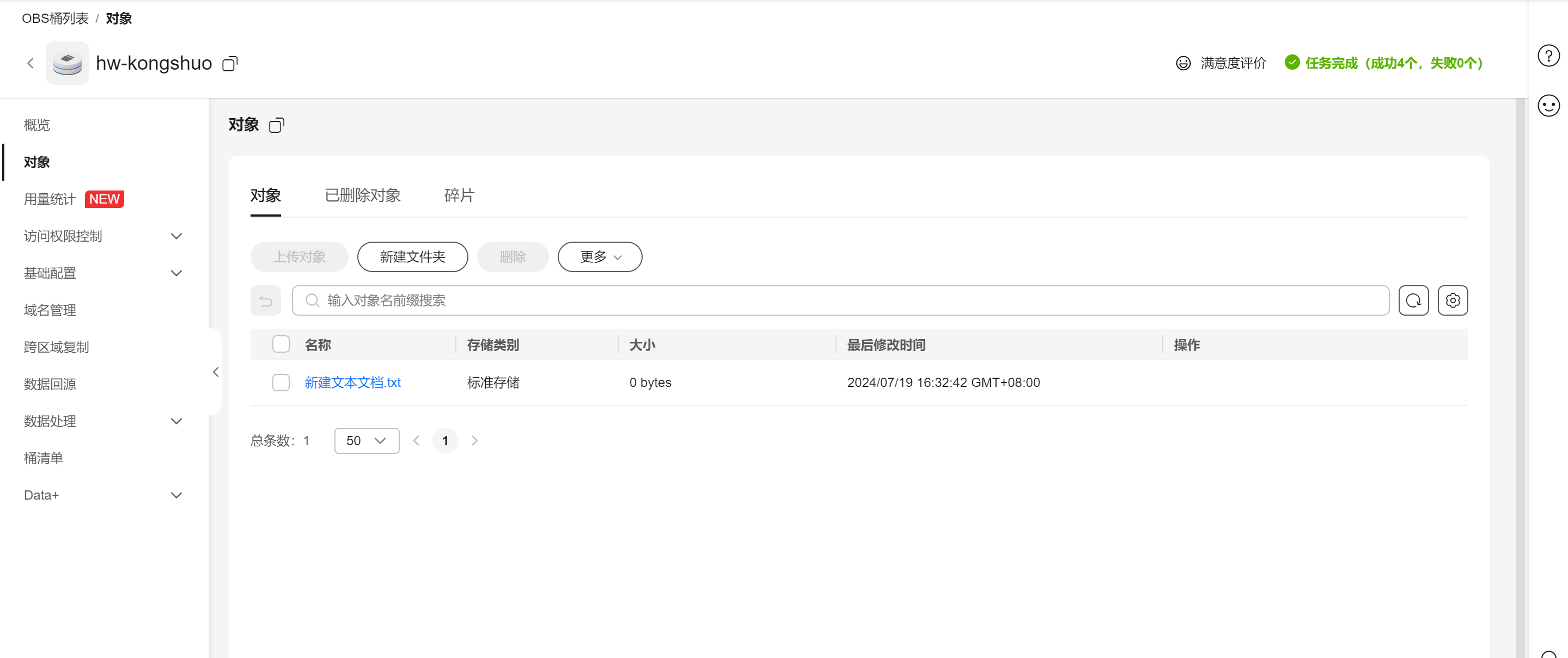Collapse the sidebar with the arrow handle
Image resolution: width=1568 pixels, height=658 pixels.
pos(216,372)
